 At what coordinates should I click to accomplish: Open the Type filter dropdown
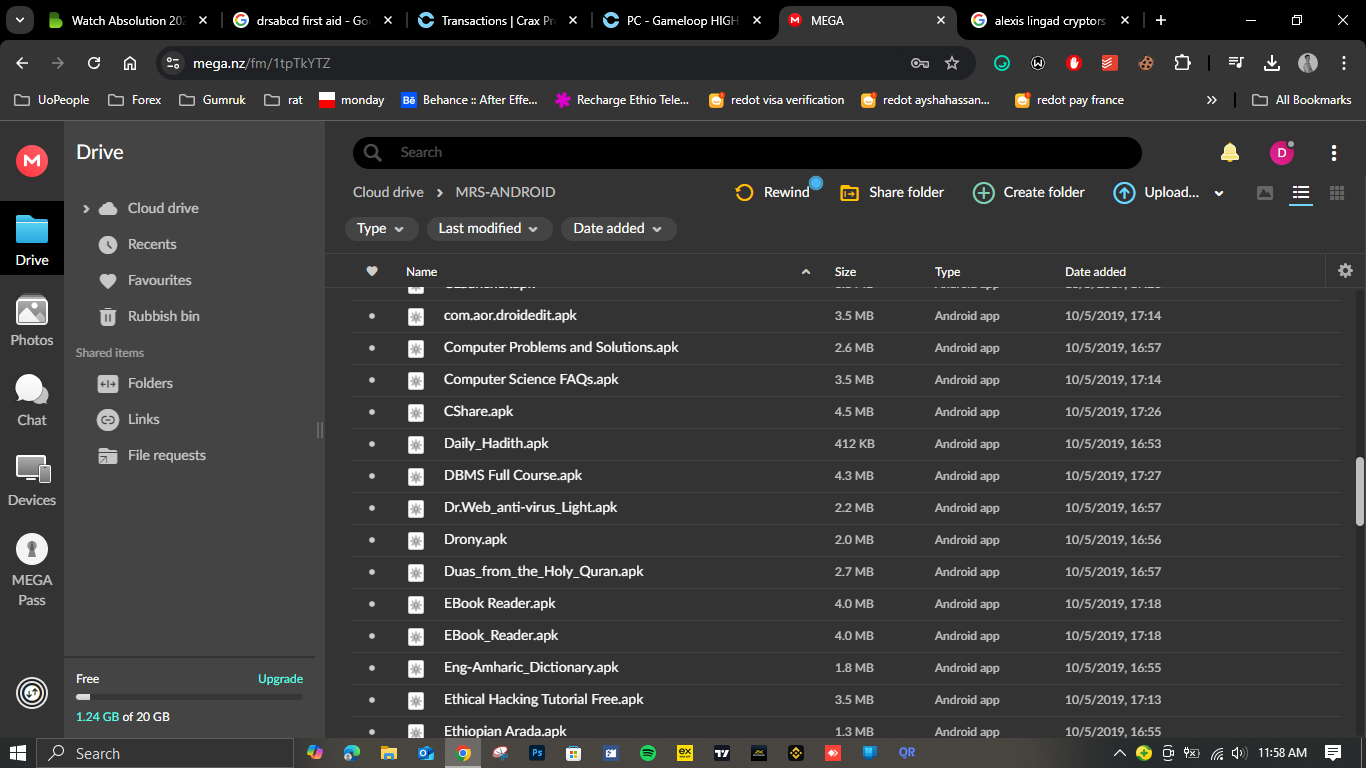click(x=381, y=229)
